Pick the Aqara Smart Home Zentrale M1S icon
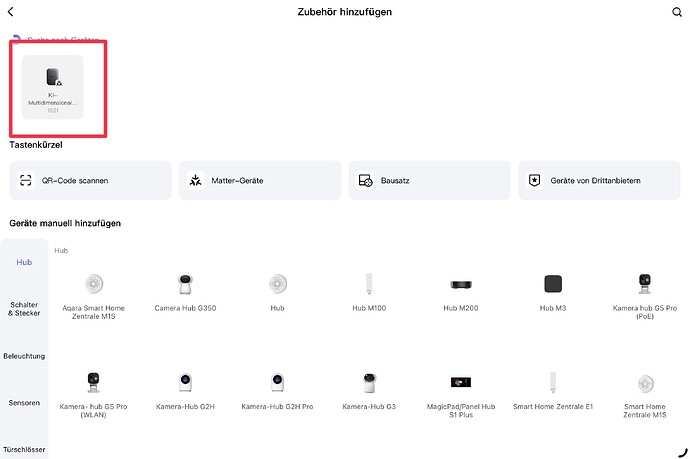 point(96,283)
